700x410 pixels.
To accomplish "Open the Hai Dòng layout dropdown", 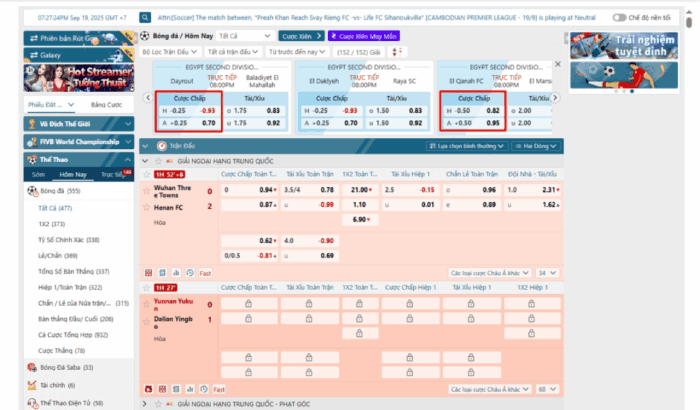I will coord(536,146).
